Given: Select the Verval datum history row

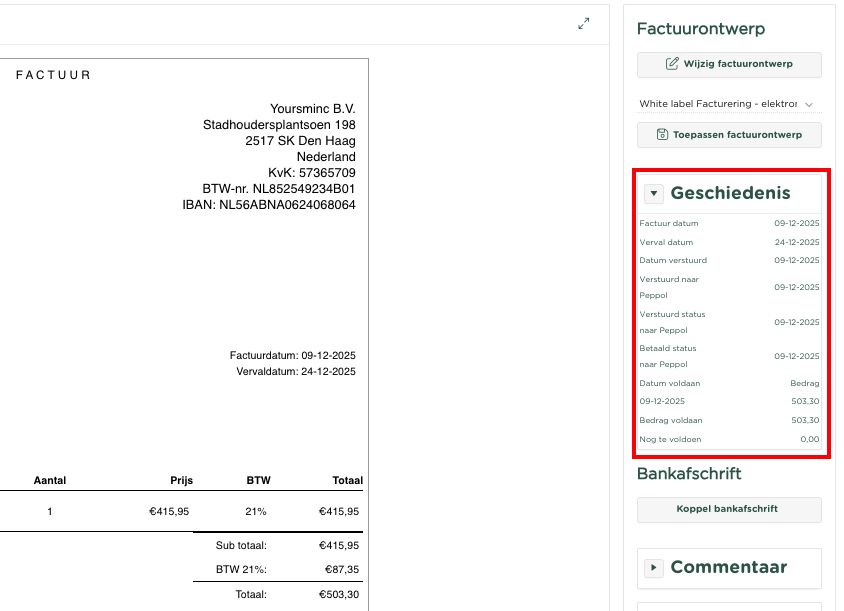Looking at the screenshot, I should (729, 242).
